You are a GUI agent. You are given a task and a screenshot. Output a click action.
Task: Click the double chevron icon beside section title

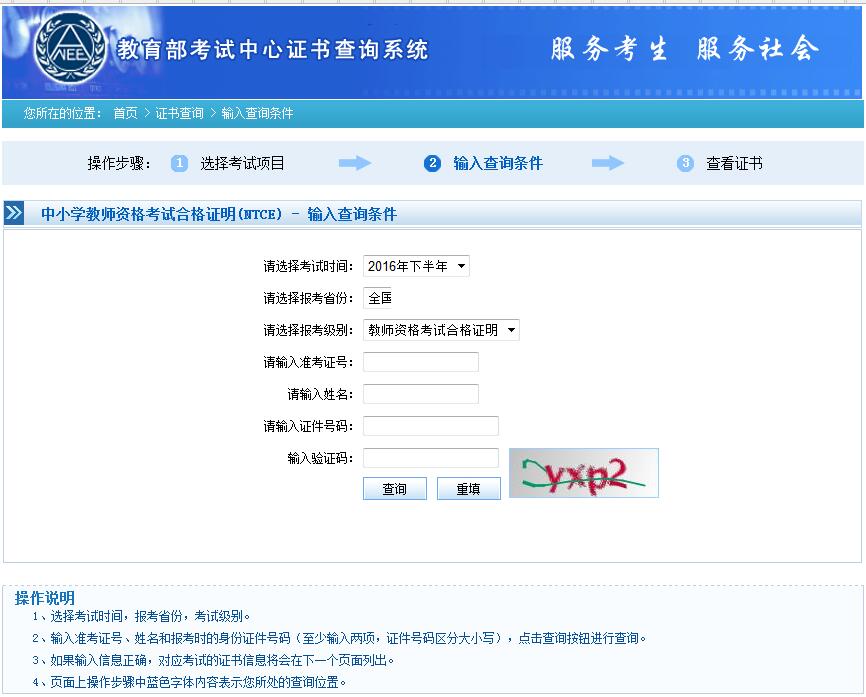[14, 213]
